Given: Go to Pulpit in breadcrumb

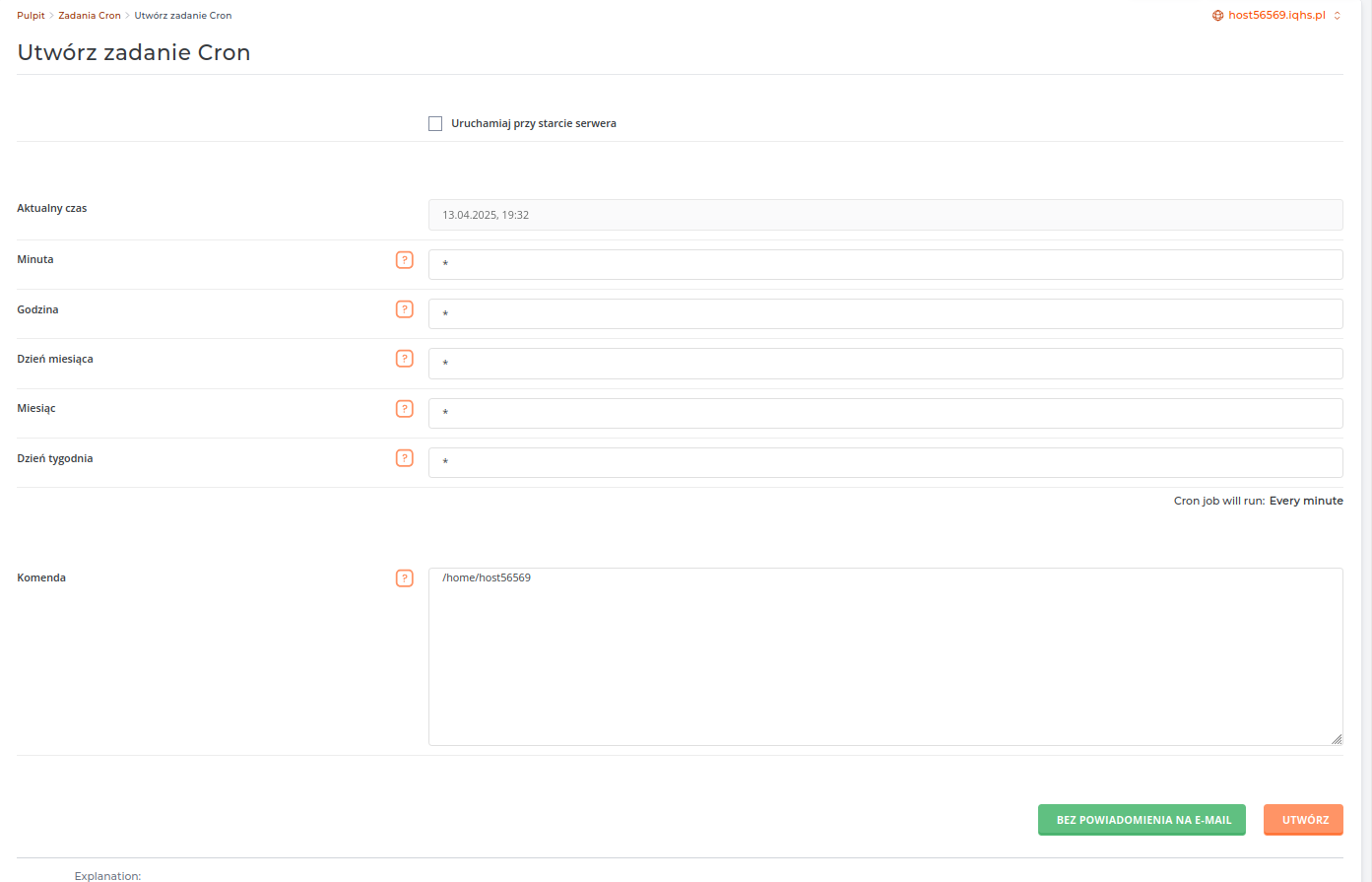Looking at the screenshot, I should (x=31, y=16).
